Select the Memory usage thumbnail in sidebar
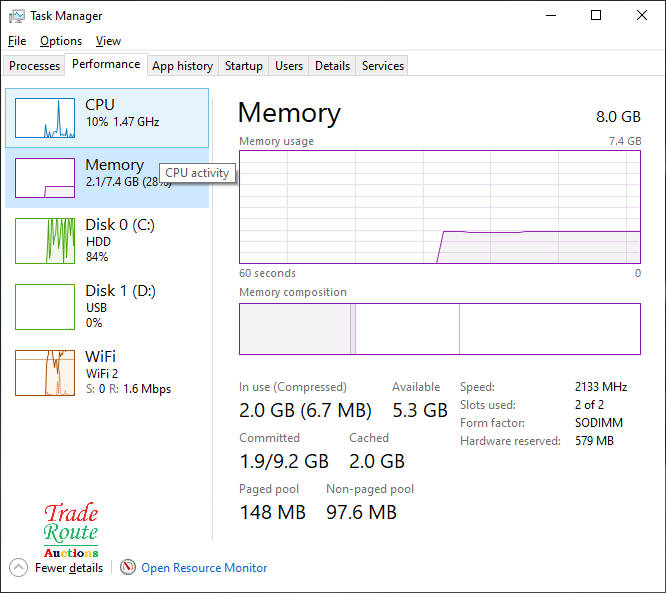The image size is (666, 593). pos(45,178)
